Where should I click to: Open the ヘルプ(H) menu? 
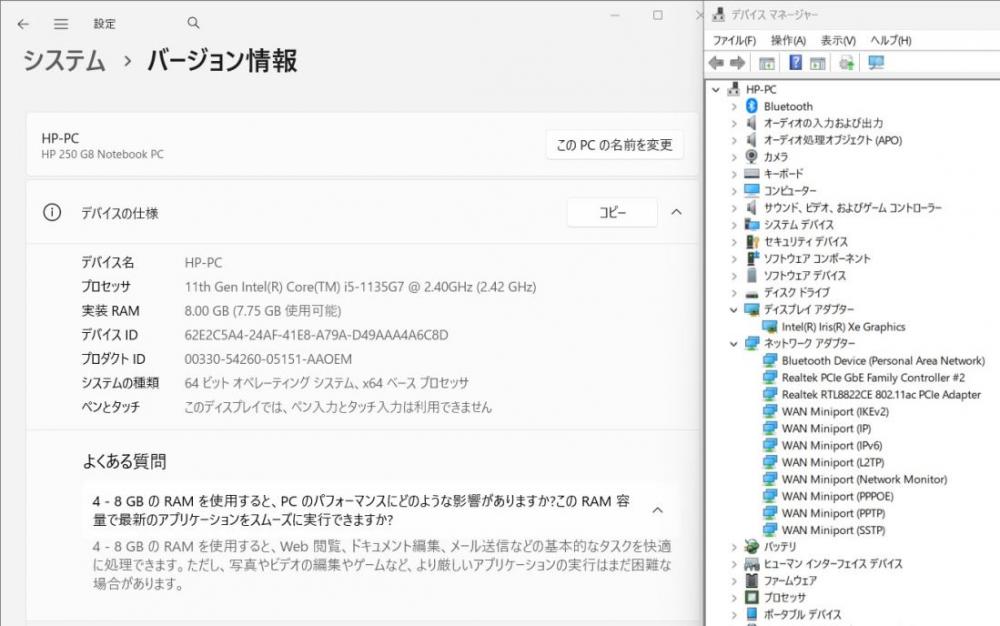click(x=891, y=40)
